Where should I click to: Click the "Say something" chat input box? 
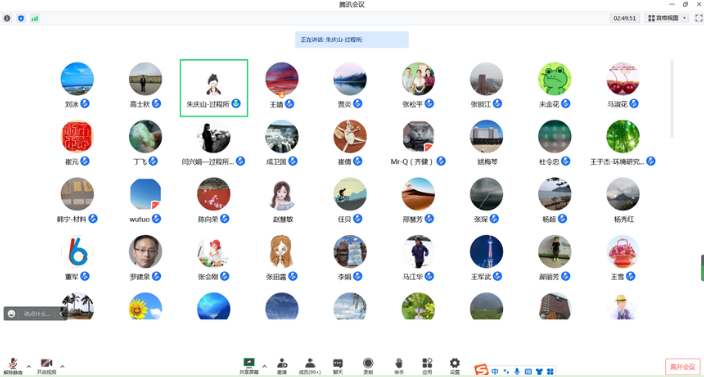(x=36, y=314)
